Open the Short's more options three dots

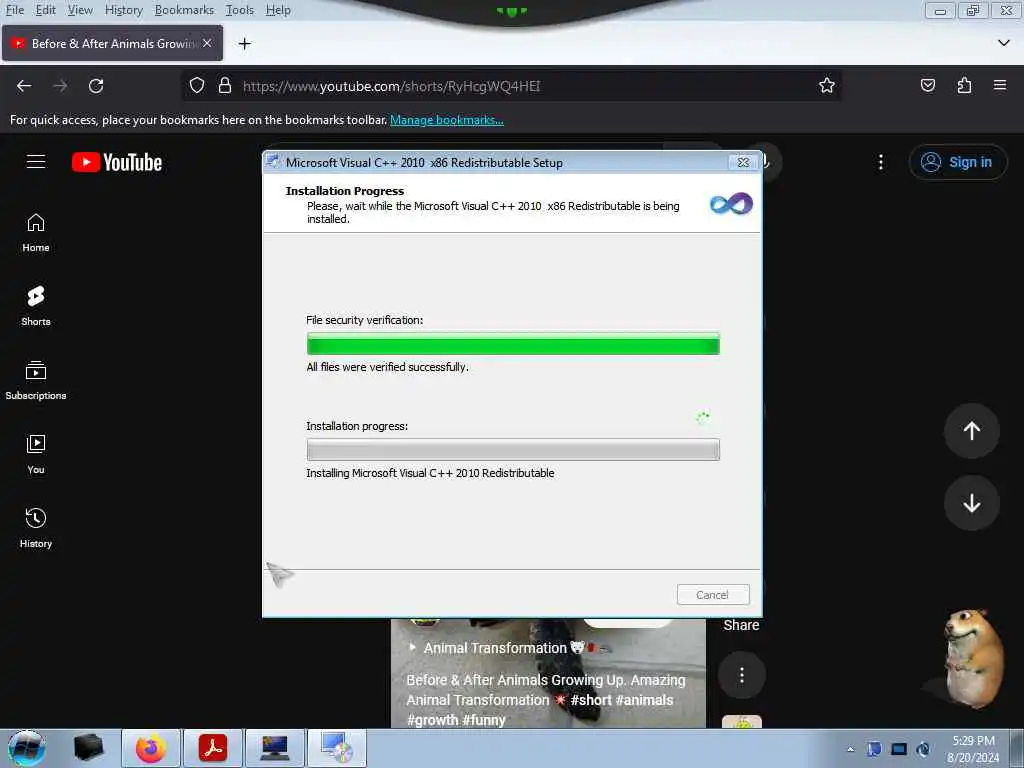pos(742,675)
